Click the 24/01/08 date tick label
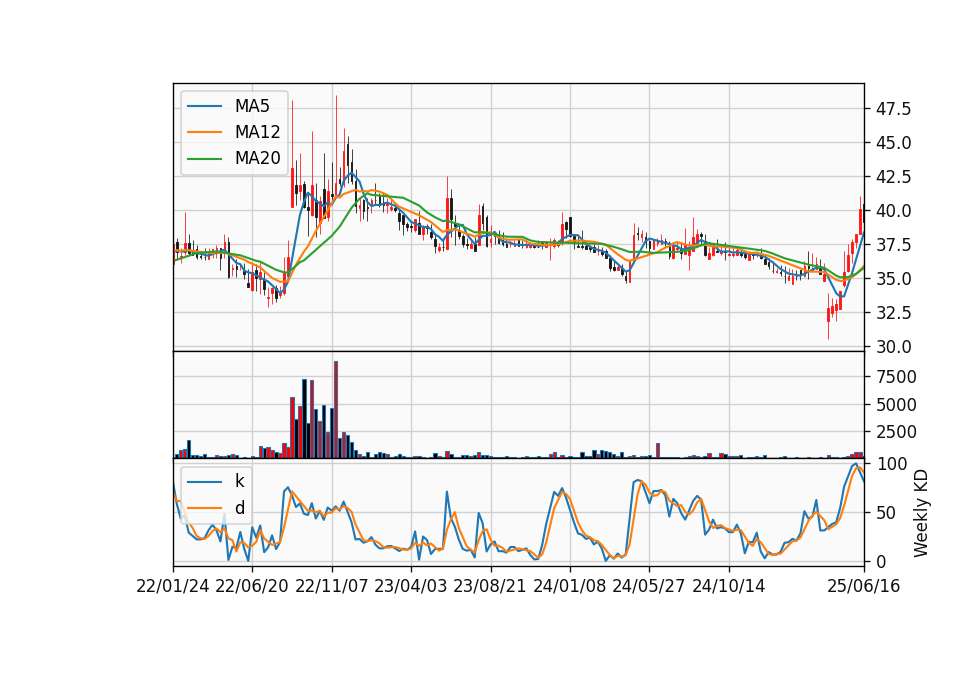960x690 pixels. coord(569,586)
